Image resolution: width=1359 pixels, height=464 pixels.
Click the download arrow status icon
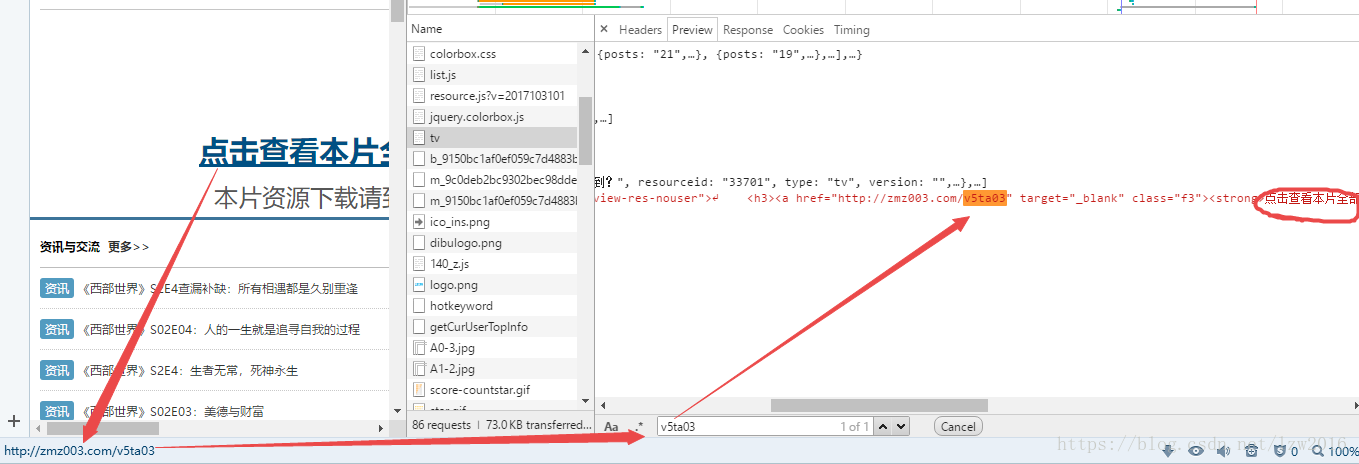point(1167,452)
